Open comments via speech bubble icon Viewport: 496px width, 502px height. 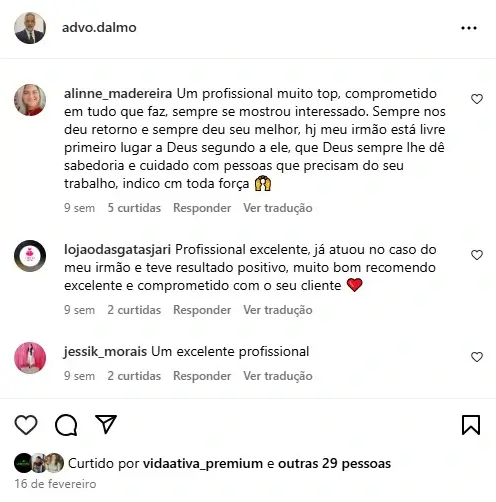pyautogui.click(x=66, y=425)
